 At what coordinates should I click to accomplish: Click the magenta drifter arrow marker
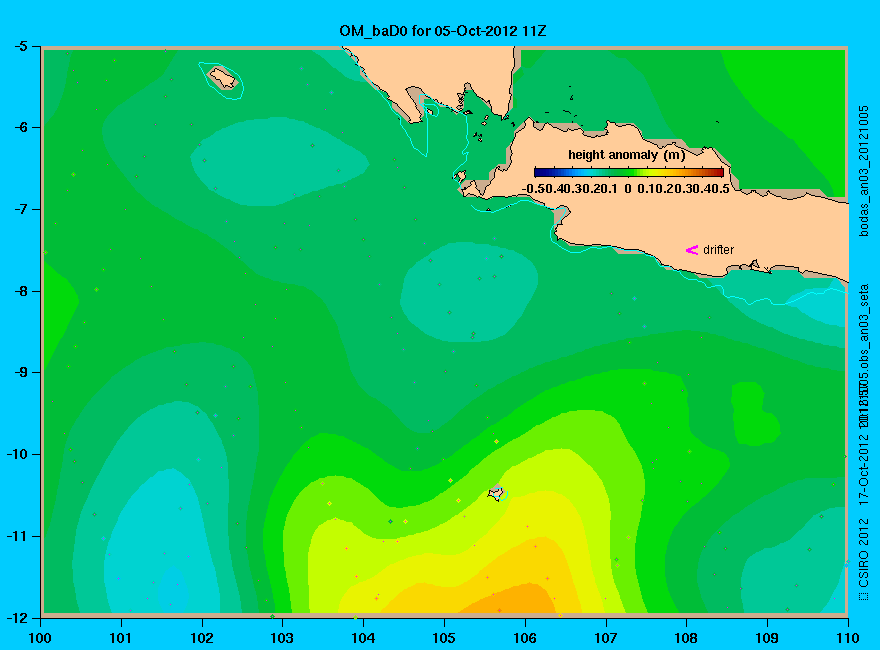tap(692, 250)
